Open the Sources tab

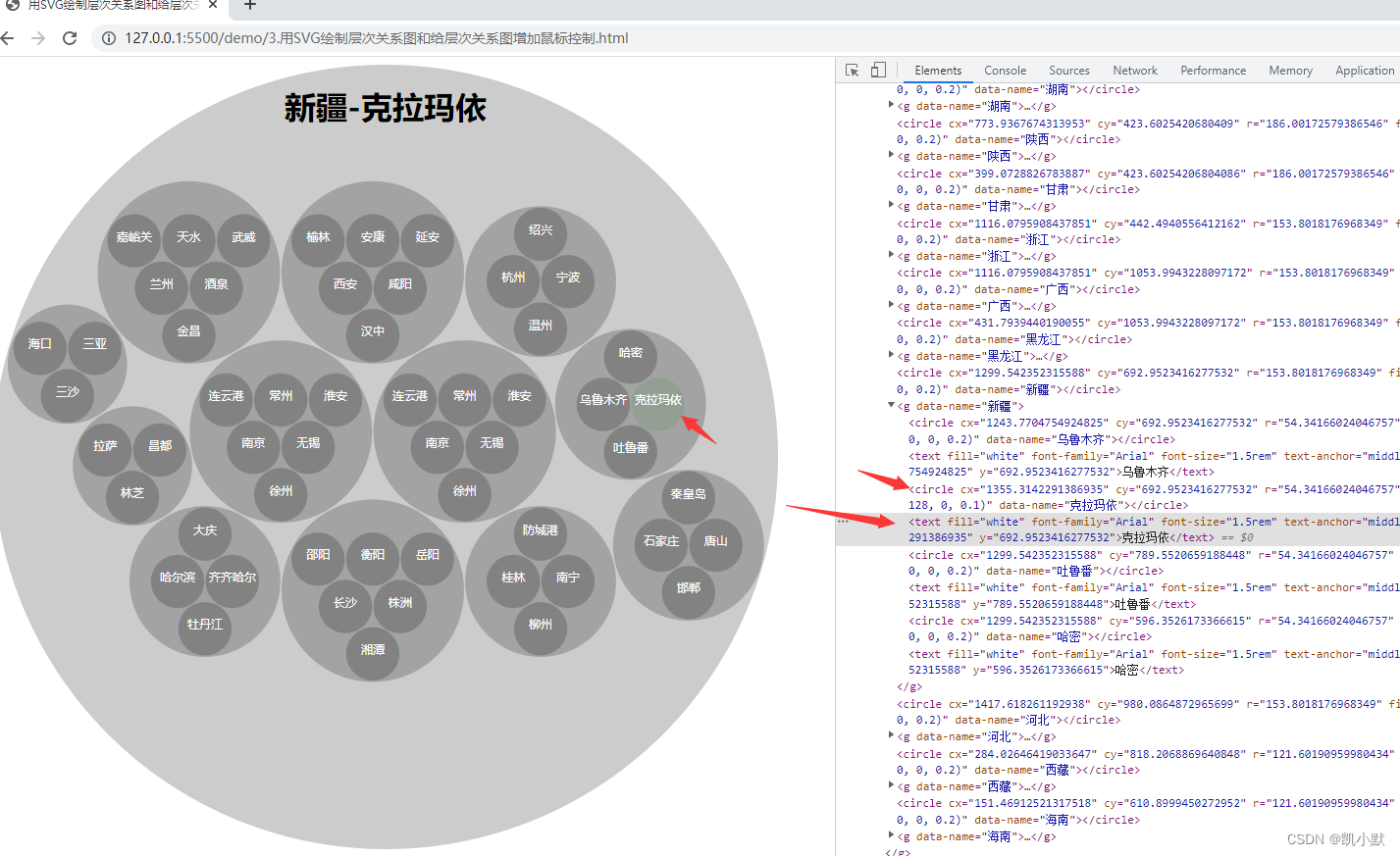pos(1069,71)
